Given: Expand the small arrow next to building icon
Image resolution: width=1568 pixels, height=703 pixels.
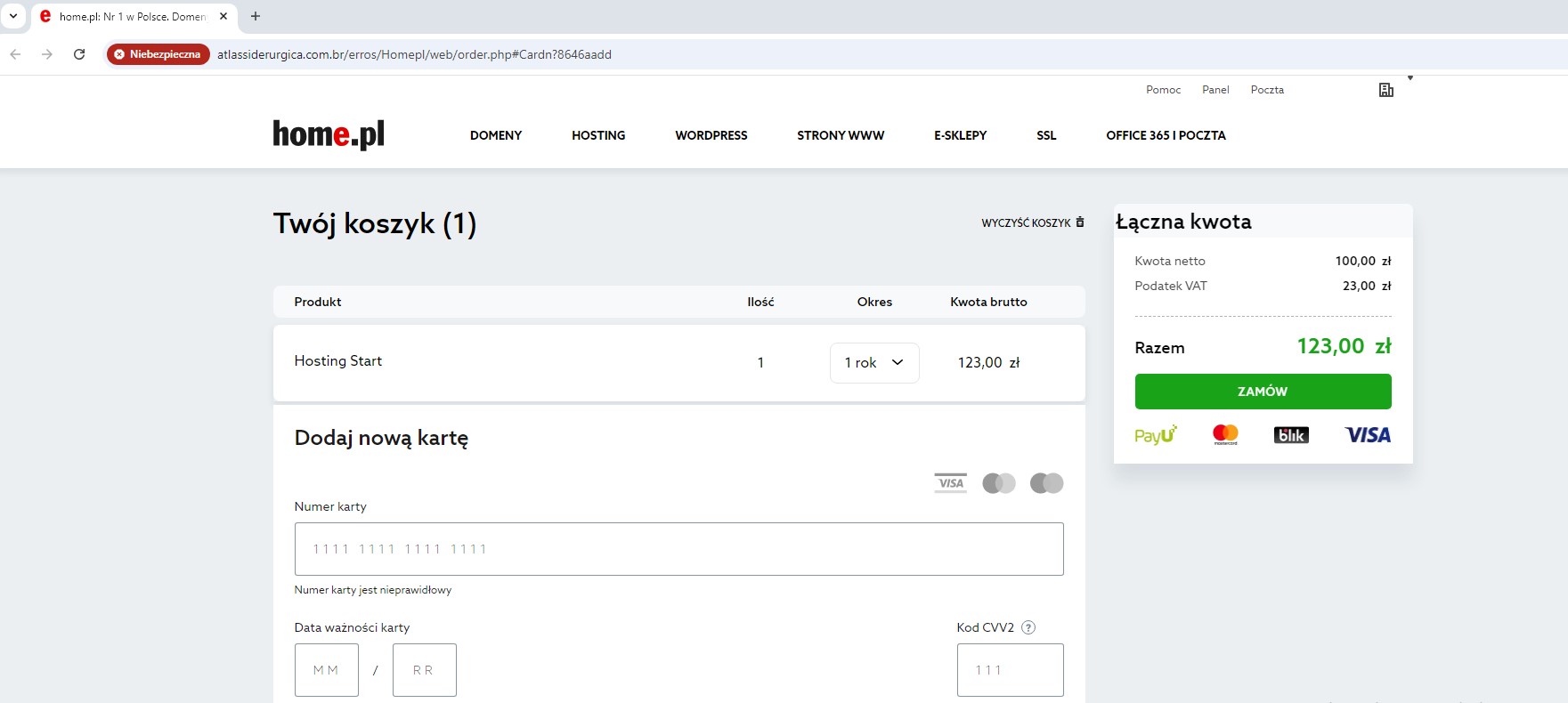Looking at the screenshot, I should tap(1410, 78).
